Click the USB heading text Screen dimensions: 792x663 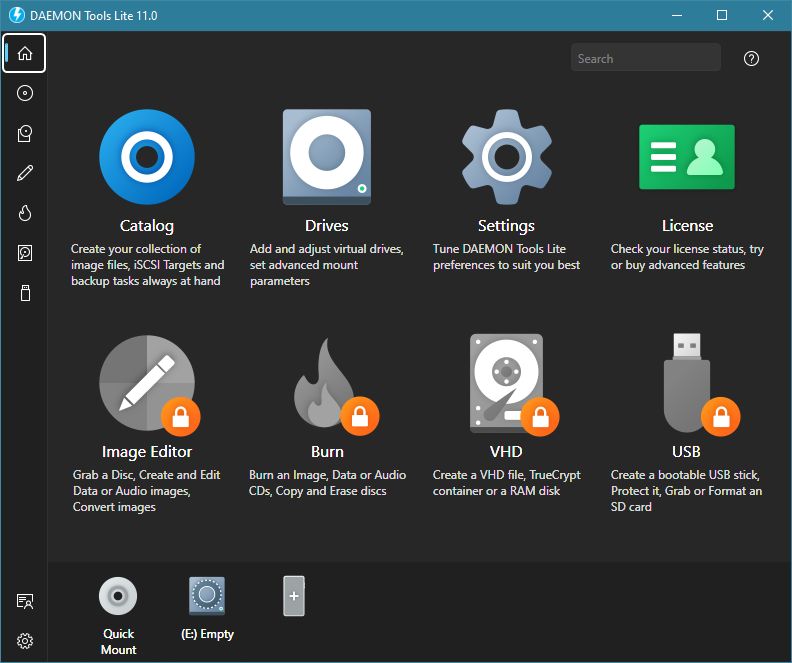pos(686,451)
